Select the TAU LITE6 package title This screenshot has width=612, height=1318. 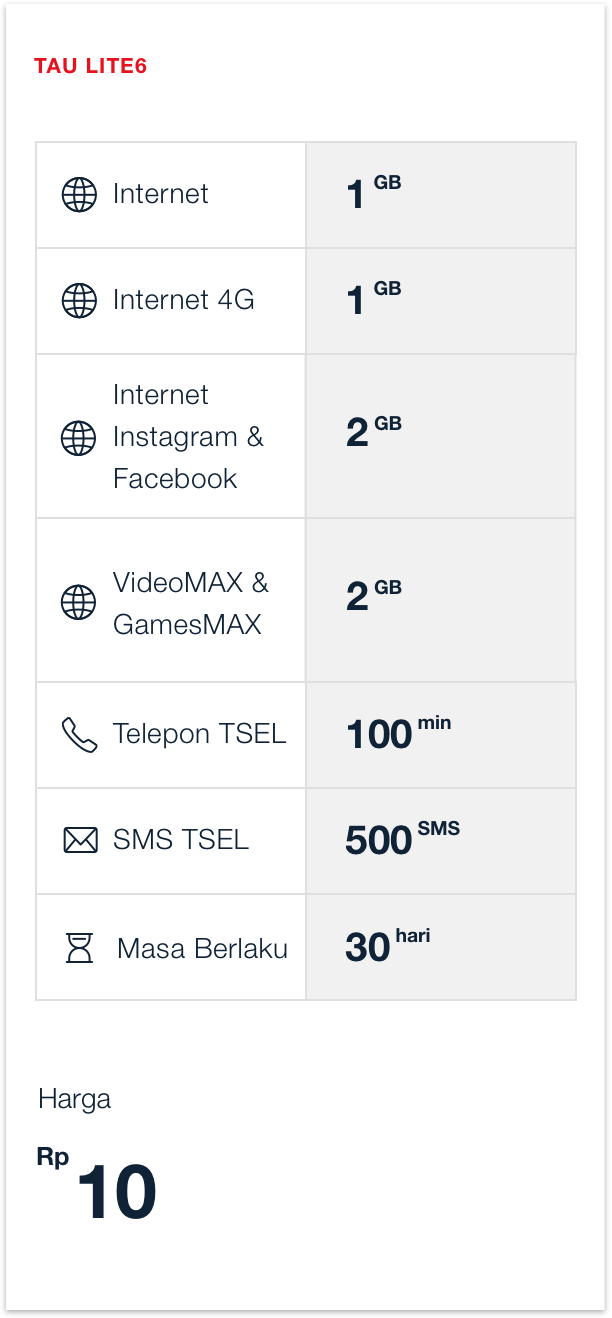(91, 67)
